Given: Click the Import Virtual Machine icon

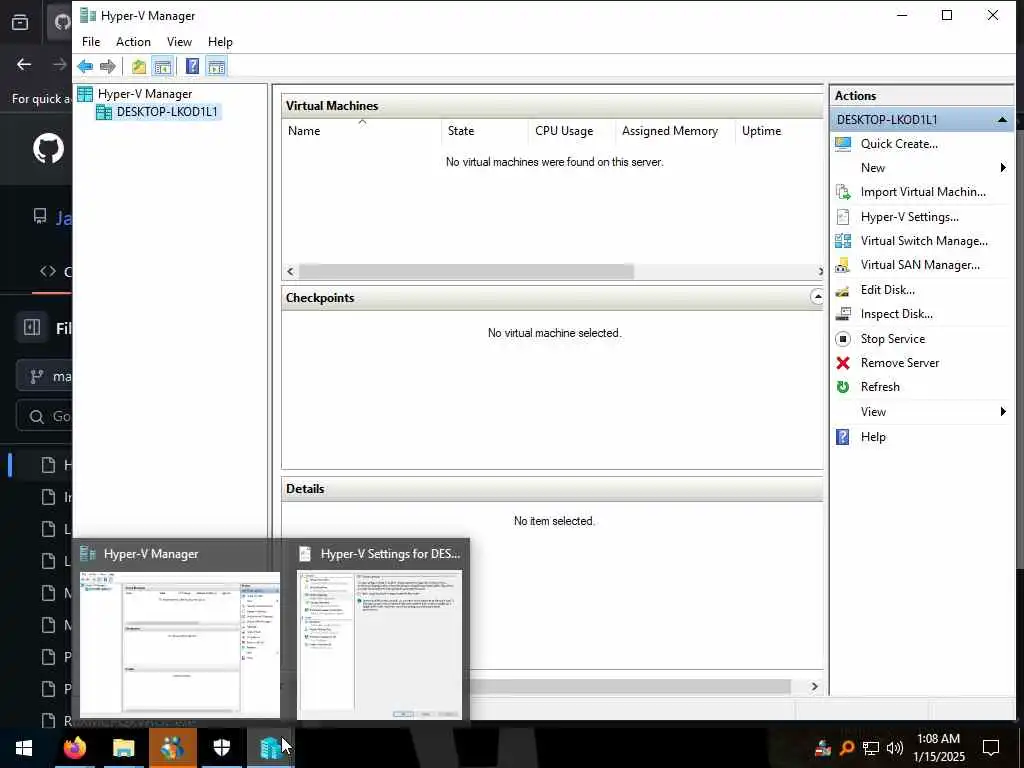Looking at the screenshot, I should (843, 192).
